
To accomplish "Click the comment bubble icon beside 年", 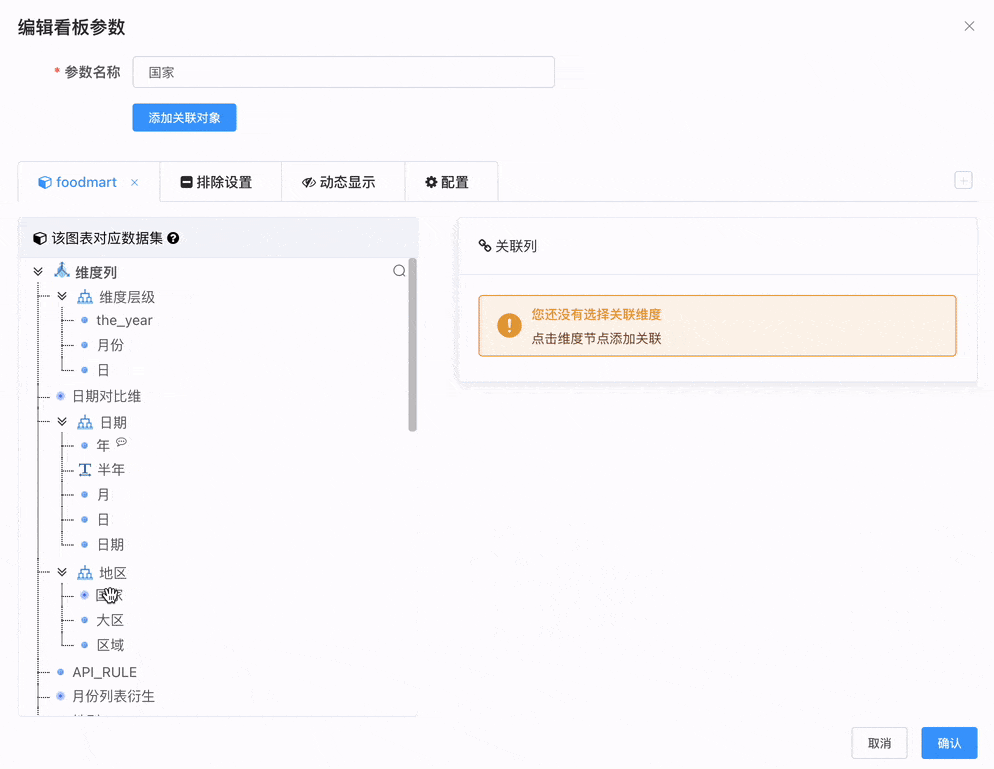I will (x=122, y=441).
